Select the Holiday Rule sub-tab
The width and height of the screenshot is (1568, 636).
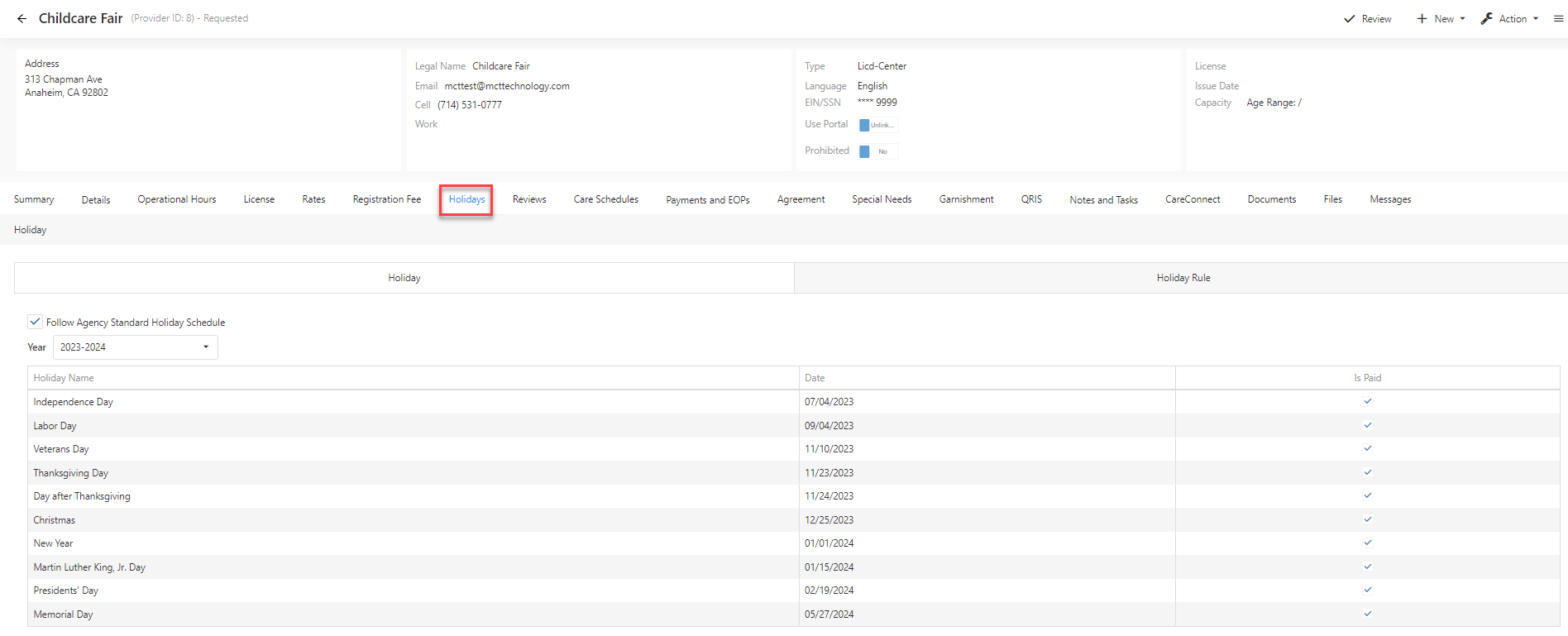(x=1181, y=278)
